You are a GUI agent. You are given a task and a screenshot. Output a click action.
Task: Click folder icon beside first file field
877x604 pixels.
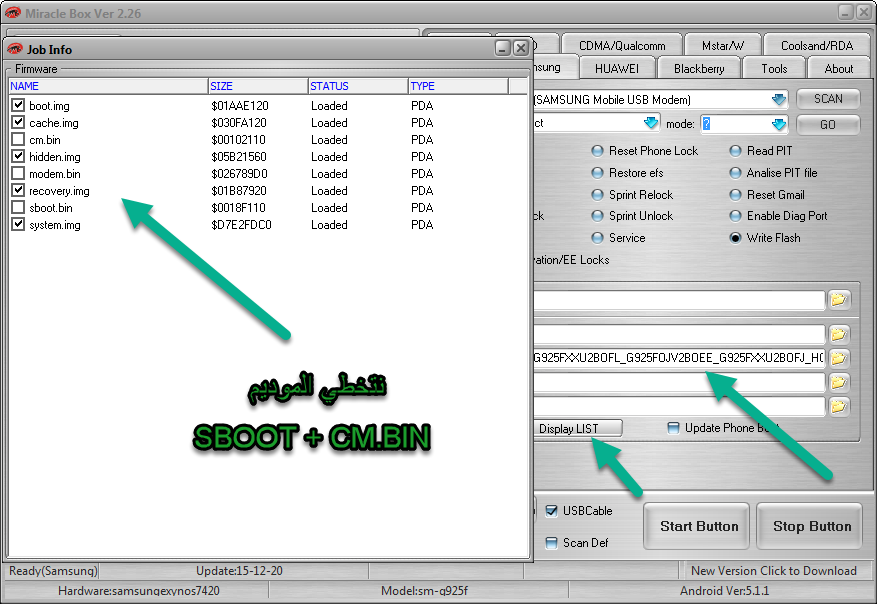[838, 300]
